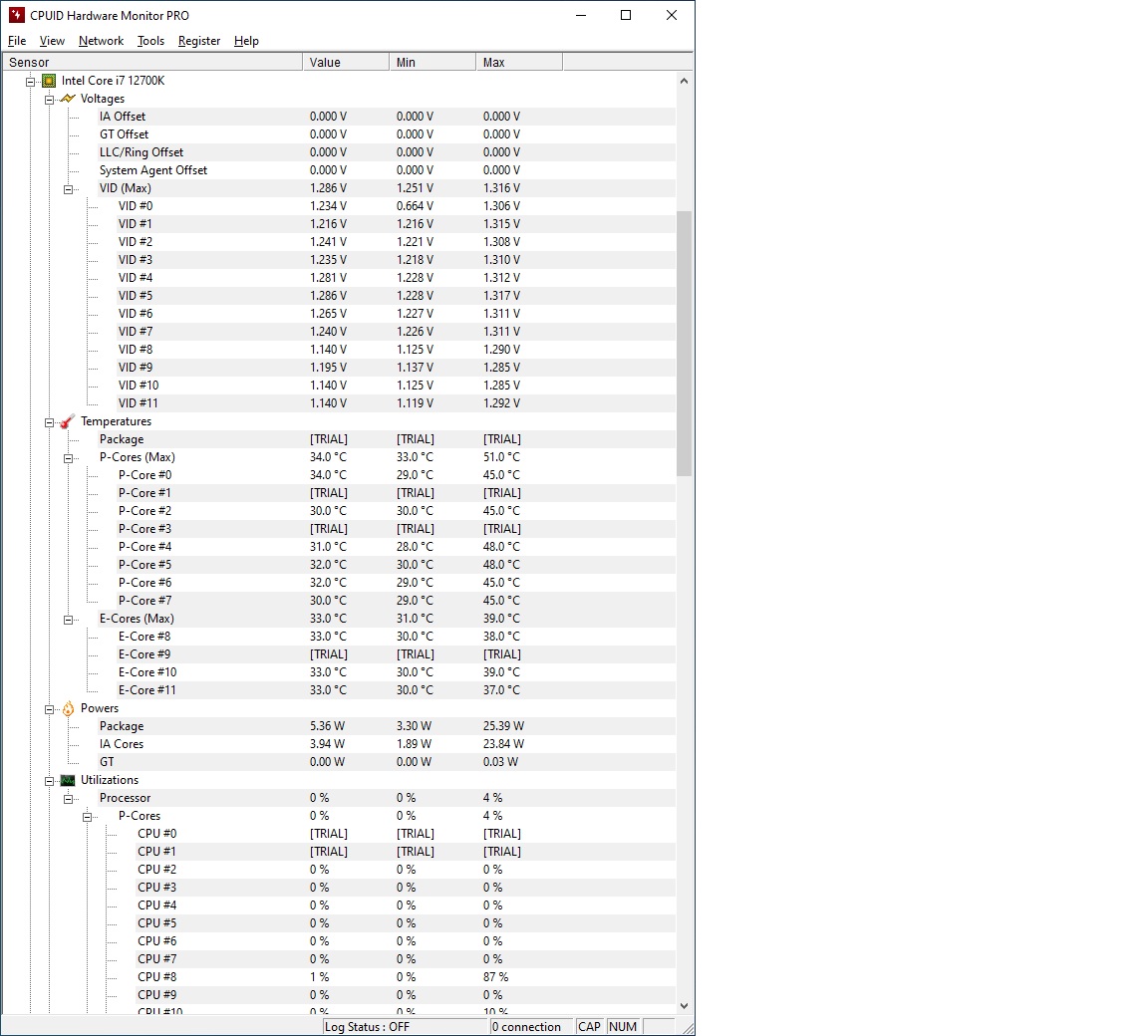Click the Utilizations graph icon

click(68, 780)
